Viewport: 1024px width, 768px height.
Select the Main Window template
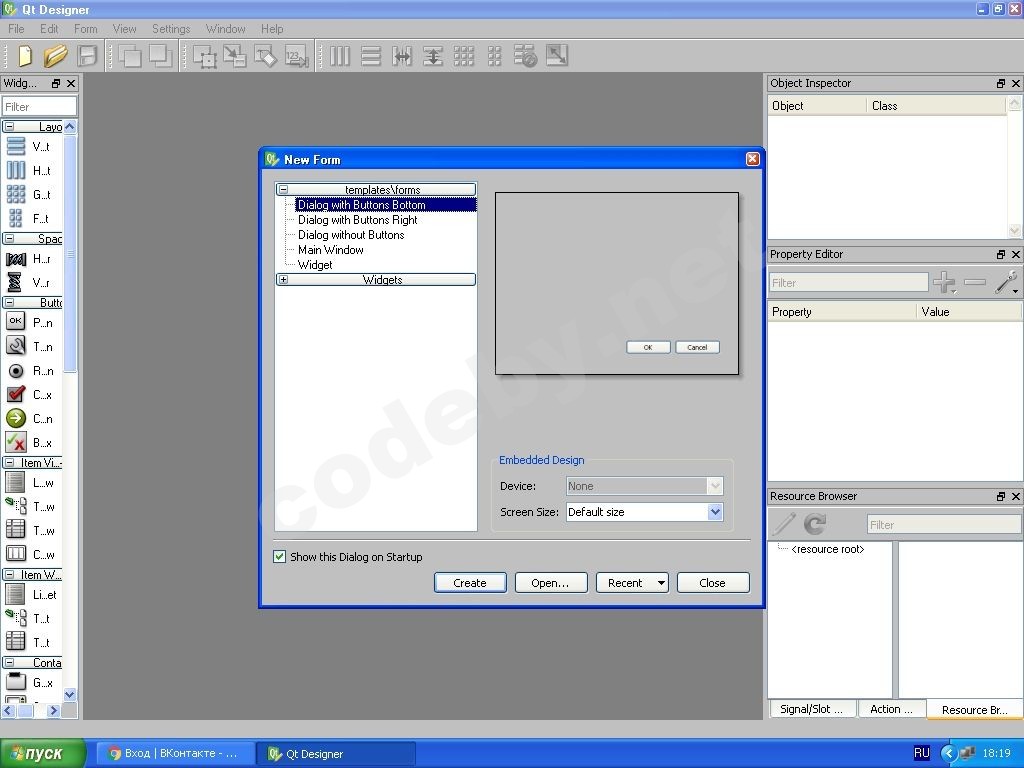pos(331,250)
